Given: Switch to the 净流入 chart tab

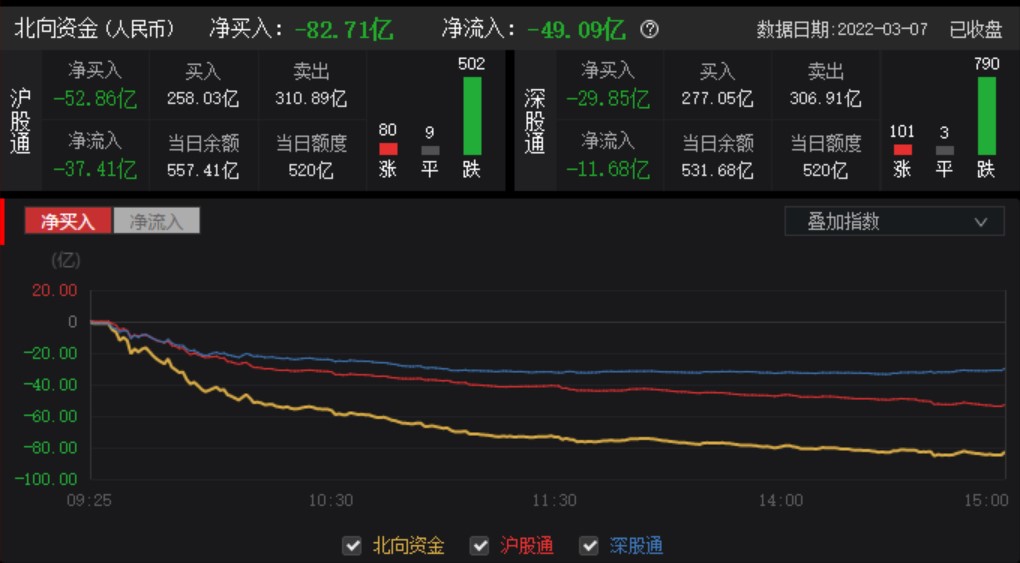Looking at the screenshot, I should pos(157,221).
